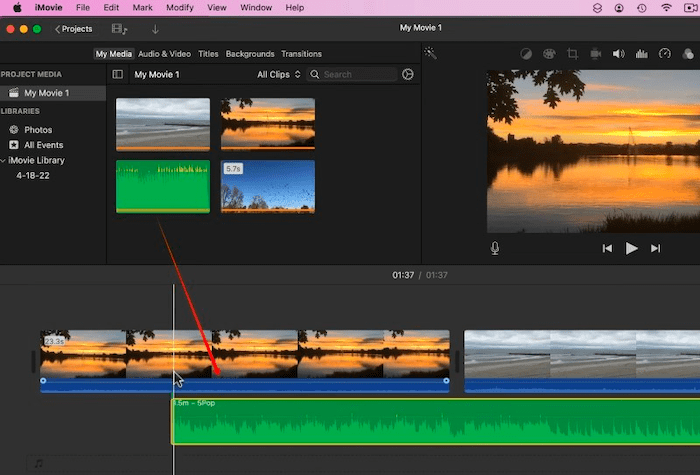Select My Movie 1 in Project Media
This screenshot has width=700, height=475.
tap(53, 93)
